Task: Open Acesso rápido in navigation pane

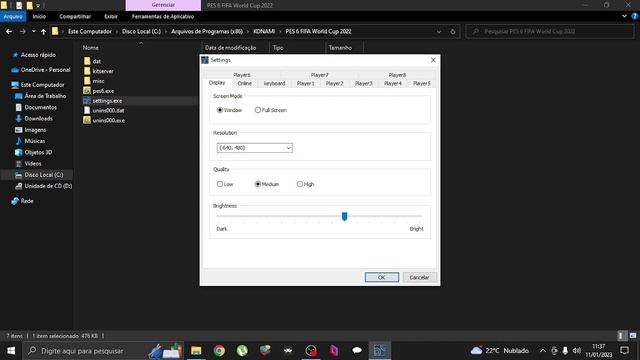Action: (x=38, y=55)
